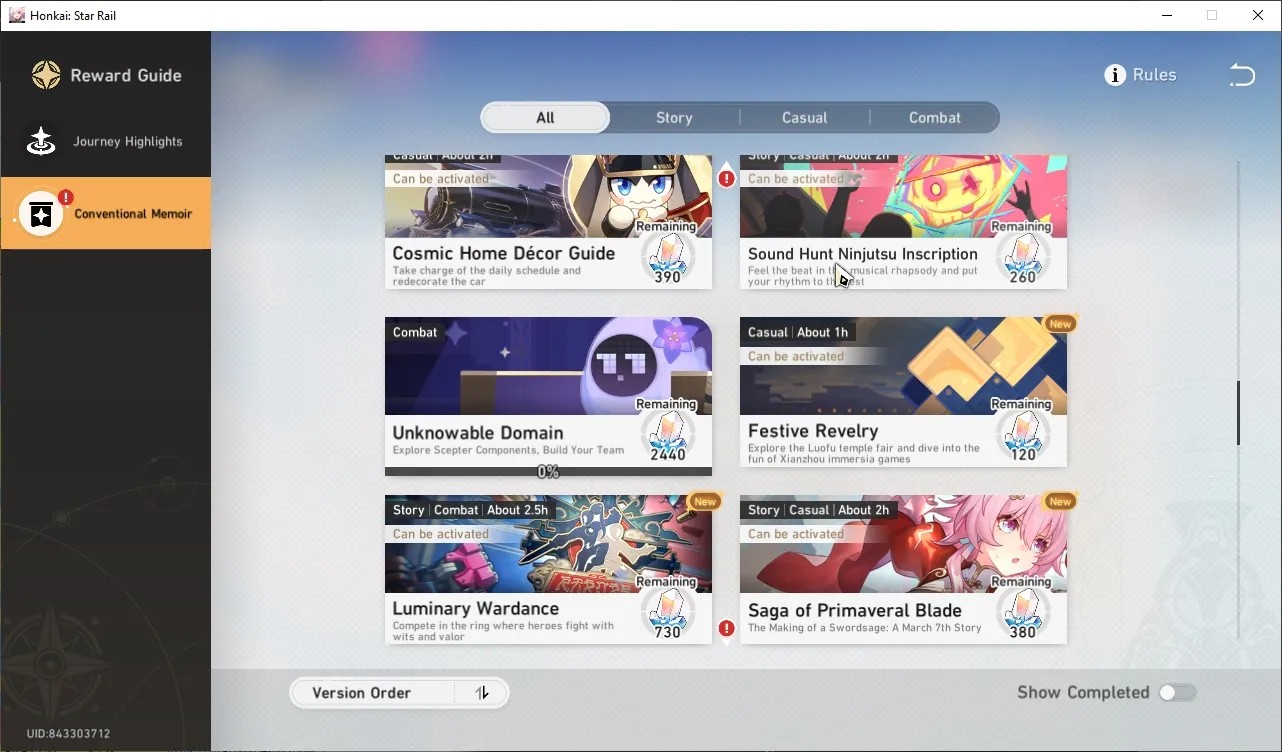Select the Combat filter tab
Viewport: 1282px width, 752px height.
[x=935, y=118]
